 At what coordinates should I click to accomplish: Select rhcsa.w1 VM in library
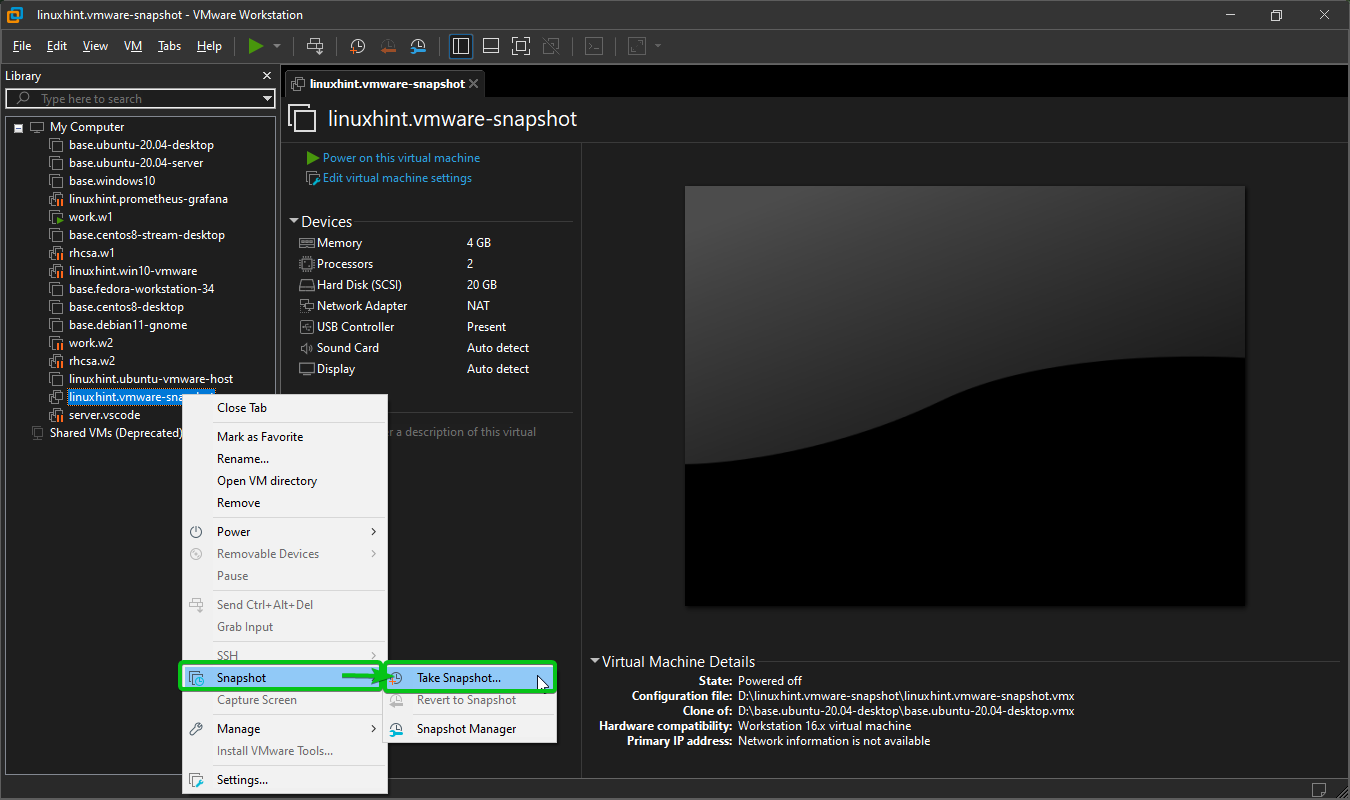92,253
